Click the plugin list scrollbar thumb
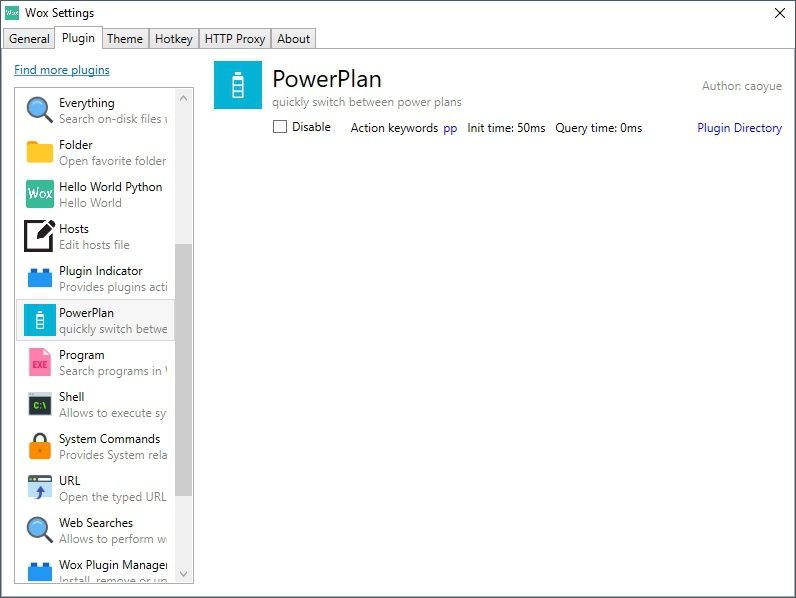The width and height of the screenshot is (796, 598). [183, 370]
